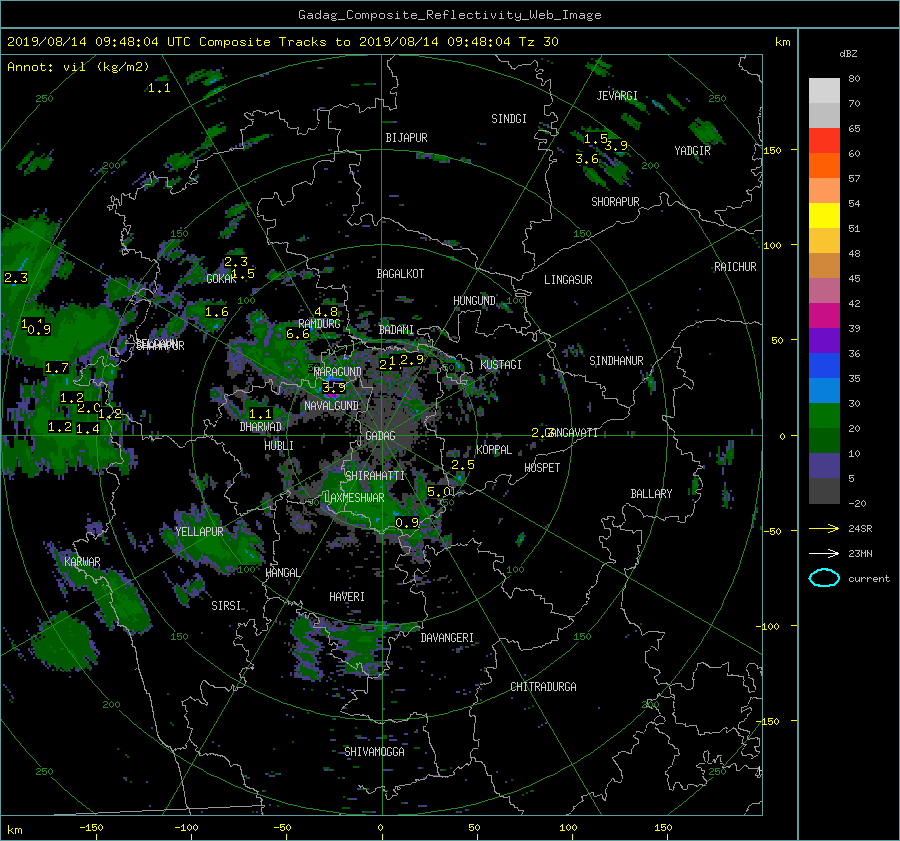900x841 pixels.
Task: Select the 2.3 VIL value at left edge
Action: 15,278
